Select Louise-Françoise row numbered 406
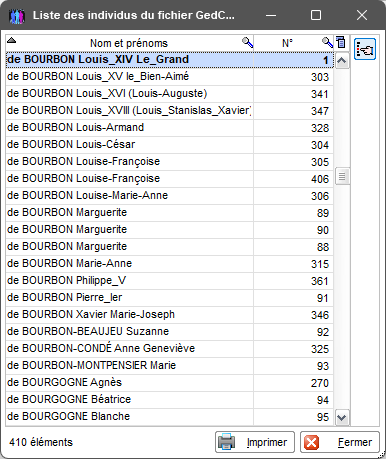 pyautogui.click(x=169, y=179)
